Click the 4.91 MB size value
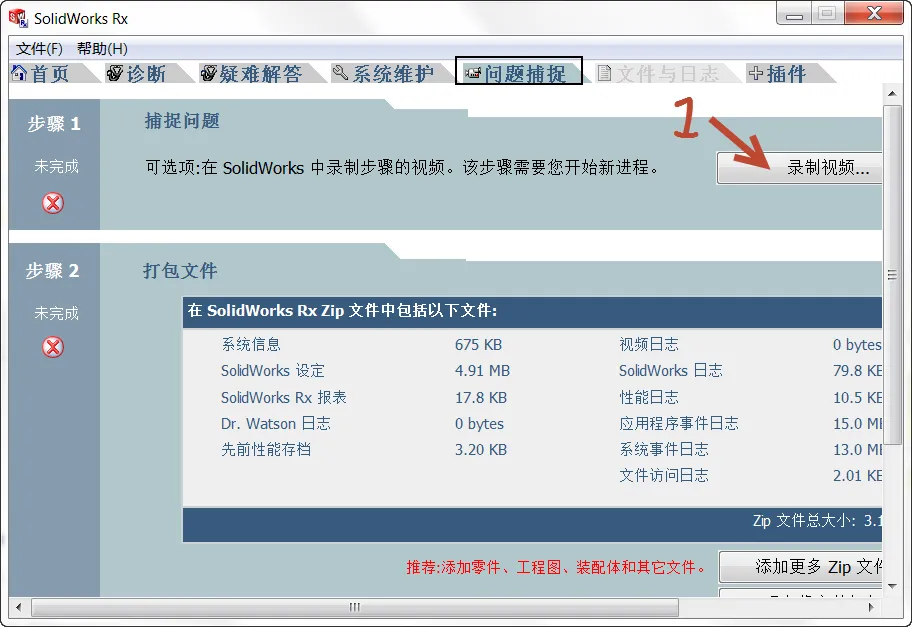912x627 pixels. pyautogui.click(x=482, y=371)
